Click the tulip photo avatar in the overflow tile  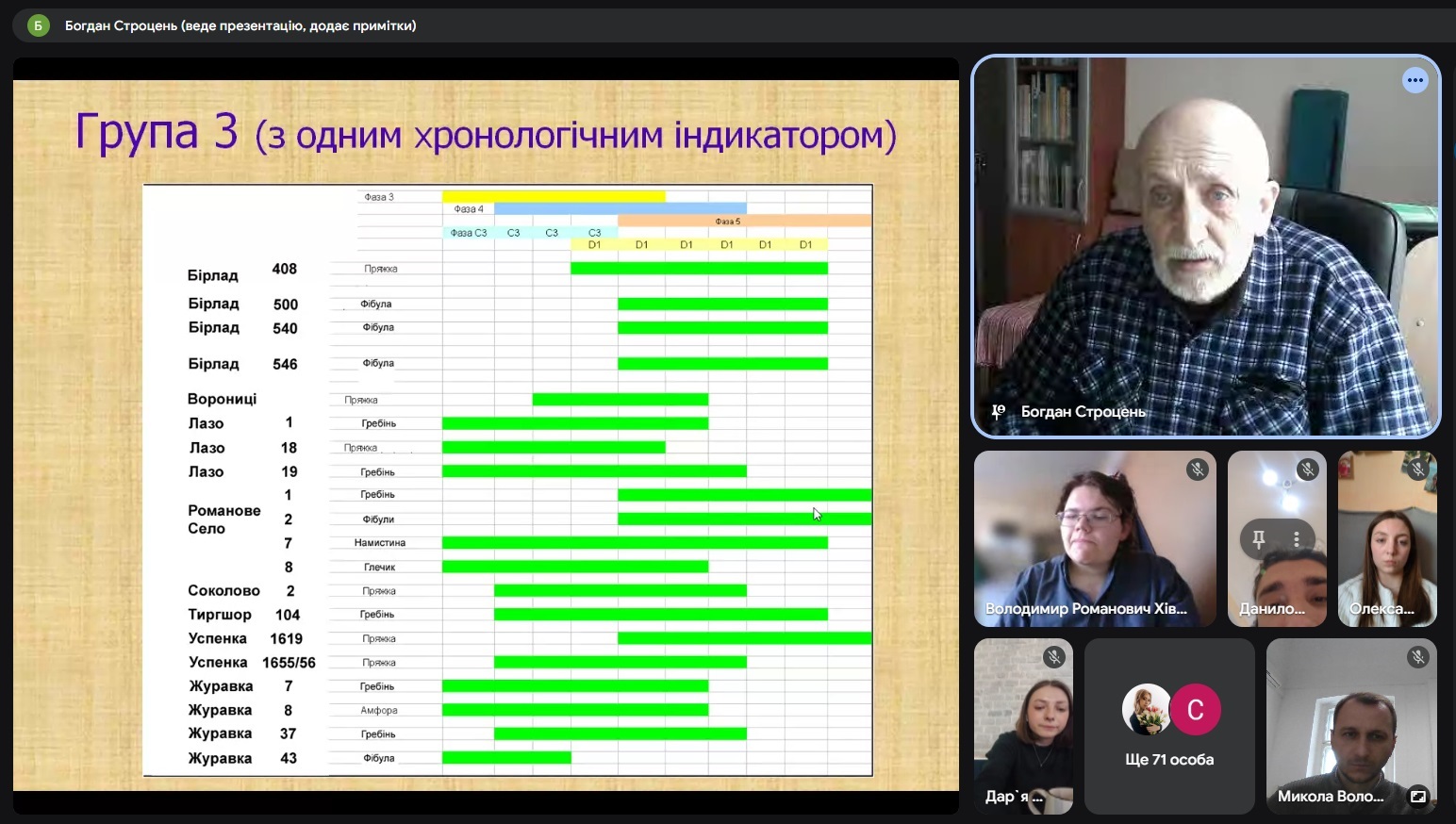1146,710
